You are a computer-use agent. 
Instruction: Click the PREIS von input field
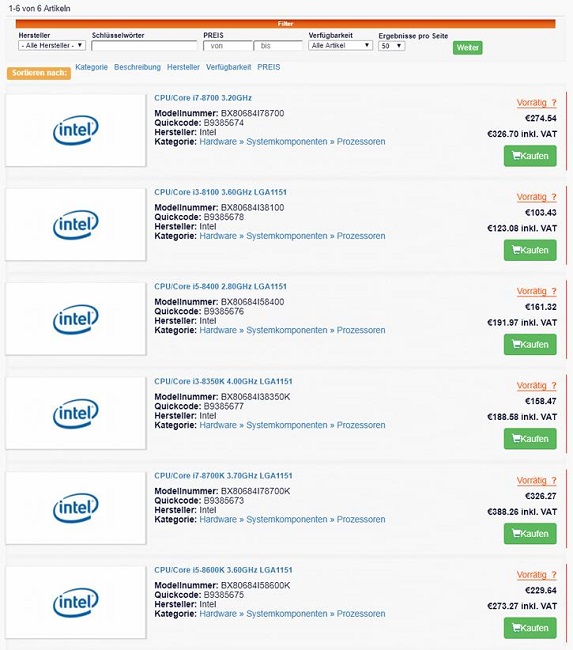[x=228, y=46]
